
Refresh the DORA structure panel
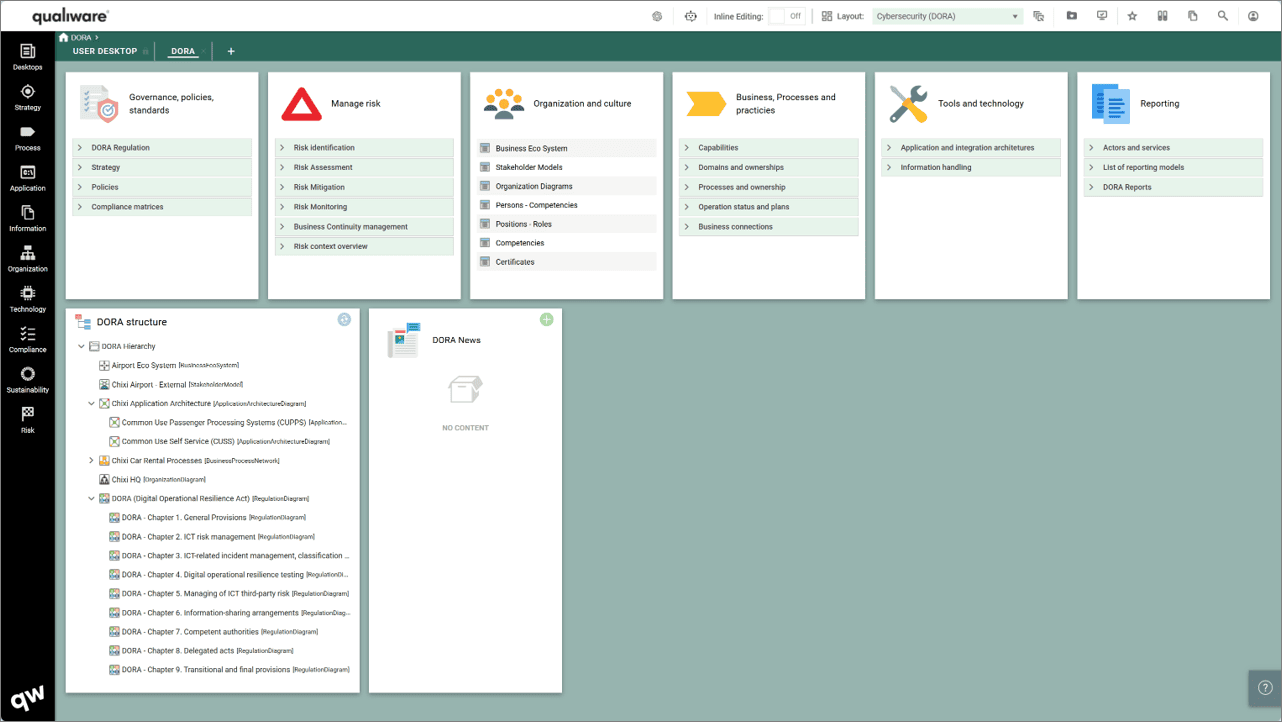344,320
